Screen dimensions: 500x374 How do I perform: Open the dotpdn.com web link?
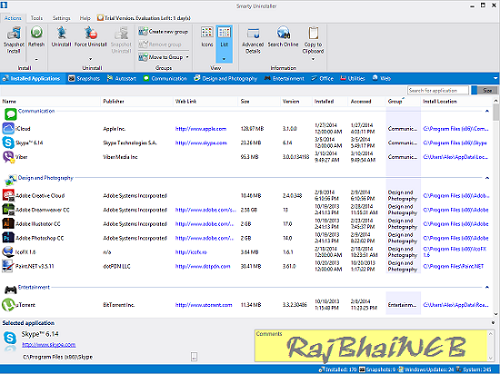203,266
